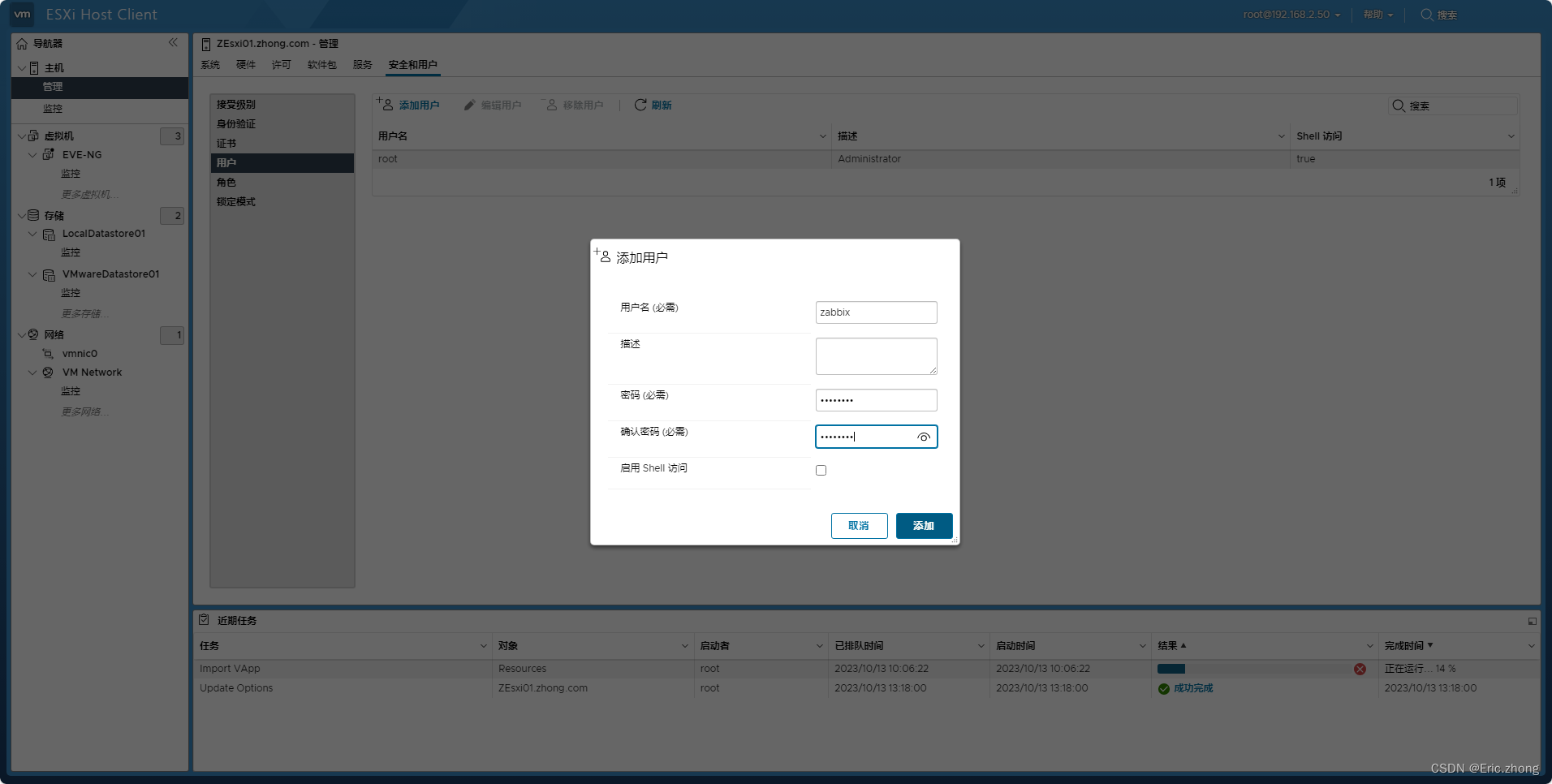Open the Task column dropdown in recent tasks
1552x784 pixels.
pos(483,646)
